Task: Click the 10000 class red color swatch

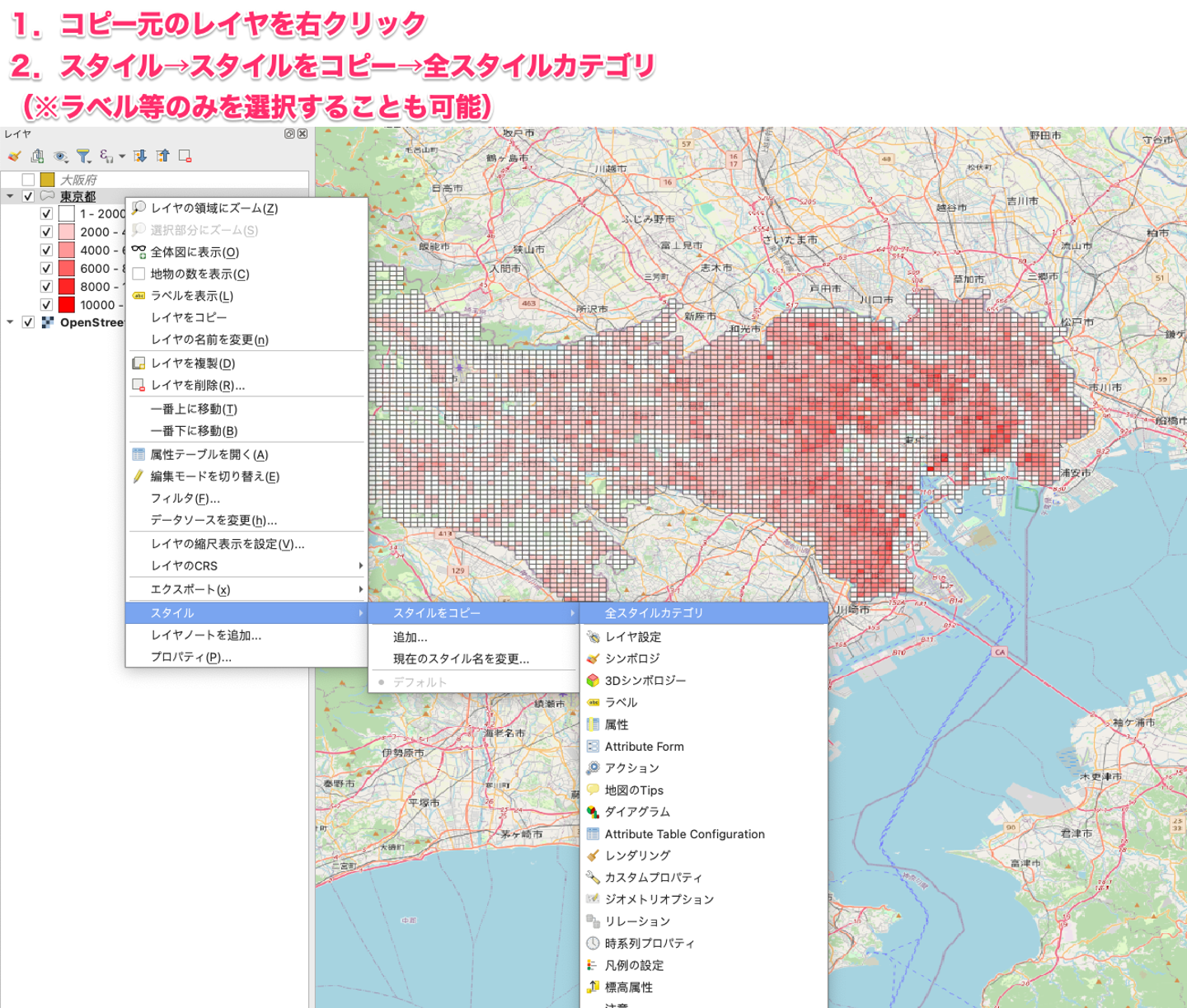Action: 67,305
